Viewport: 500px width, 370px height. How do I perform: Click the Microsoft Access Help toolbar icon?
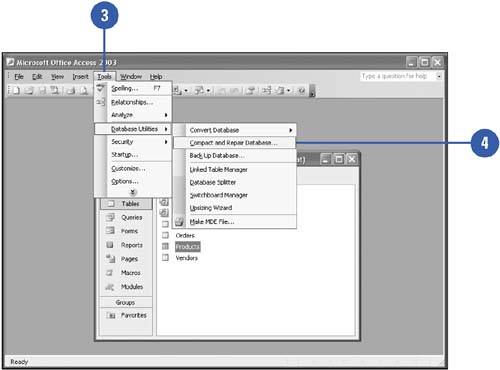point(301,90)
